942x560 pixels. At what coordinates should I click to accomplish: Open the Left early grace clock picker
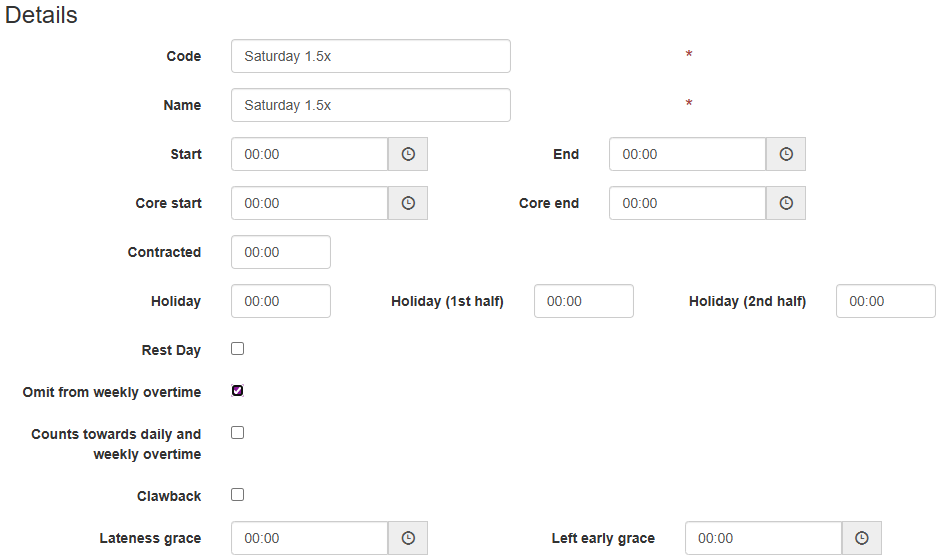(x=862, y=538)
